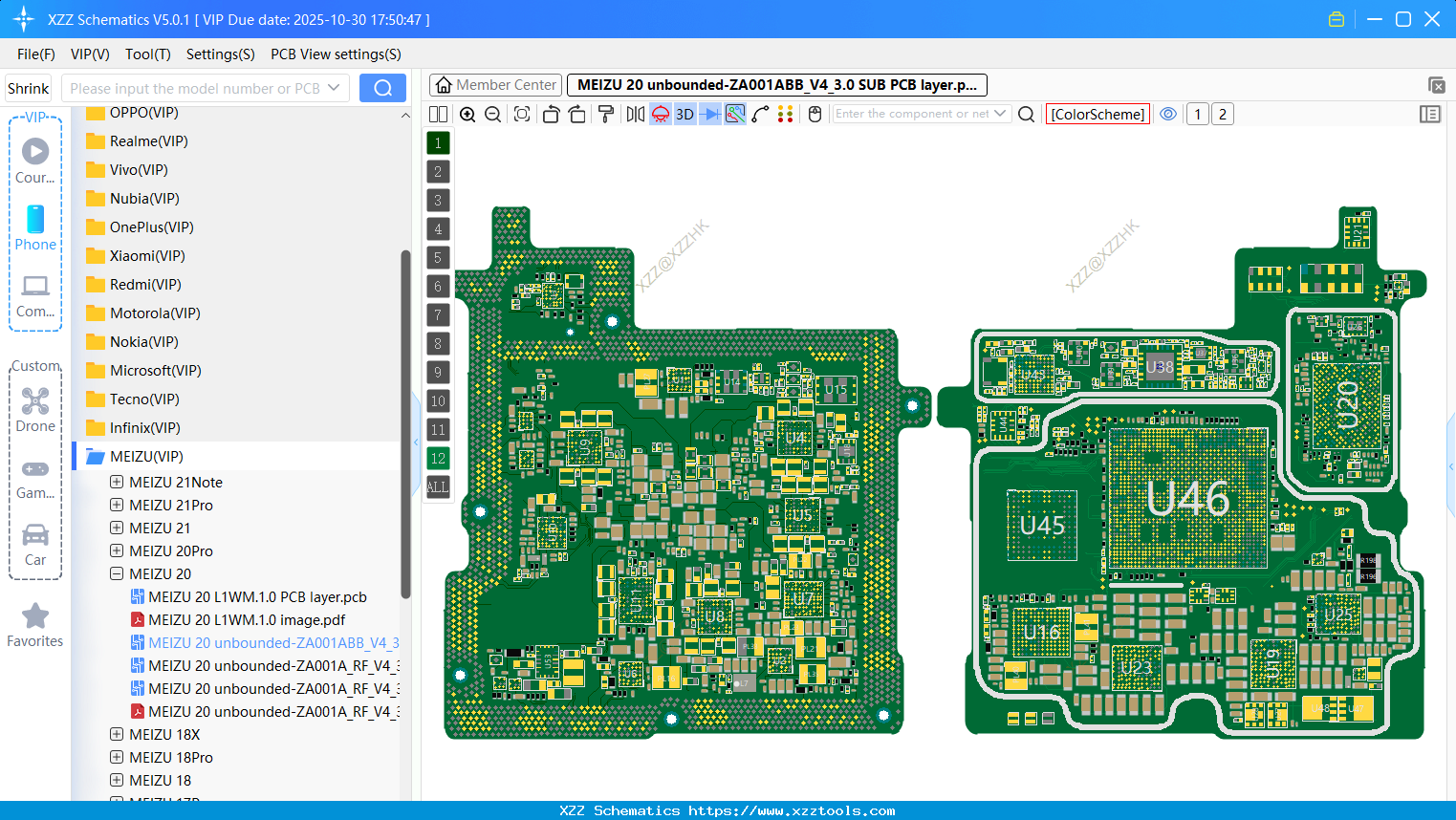The image size is (1456, 820).
Task: Mirror the PCB board horizontally
Action: 636,114
